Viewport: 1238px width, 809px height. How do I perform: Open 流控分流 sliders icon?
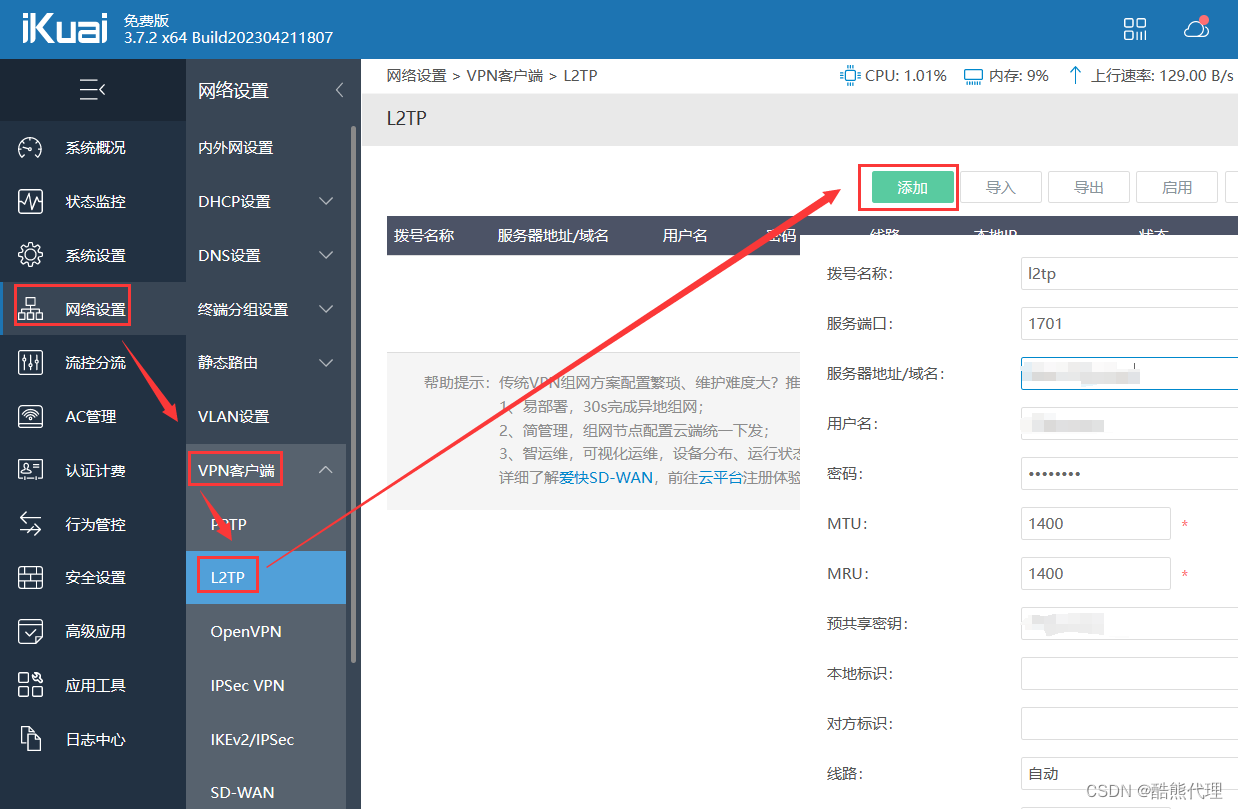tap(31, 362)
